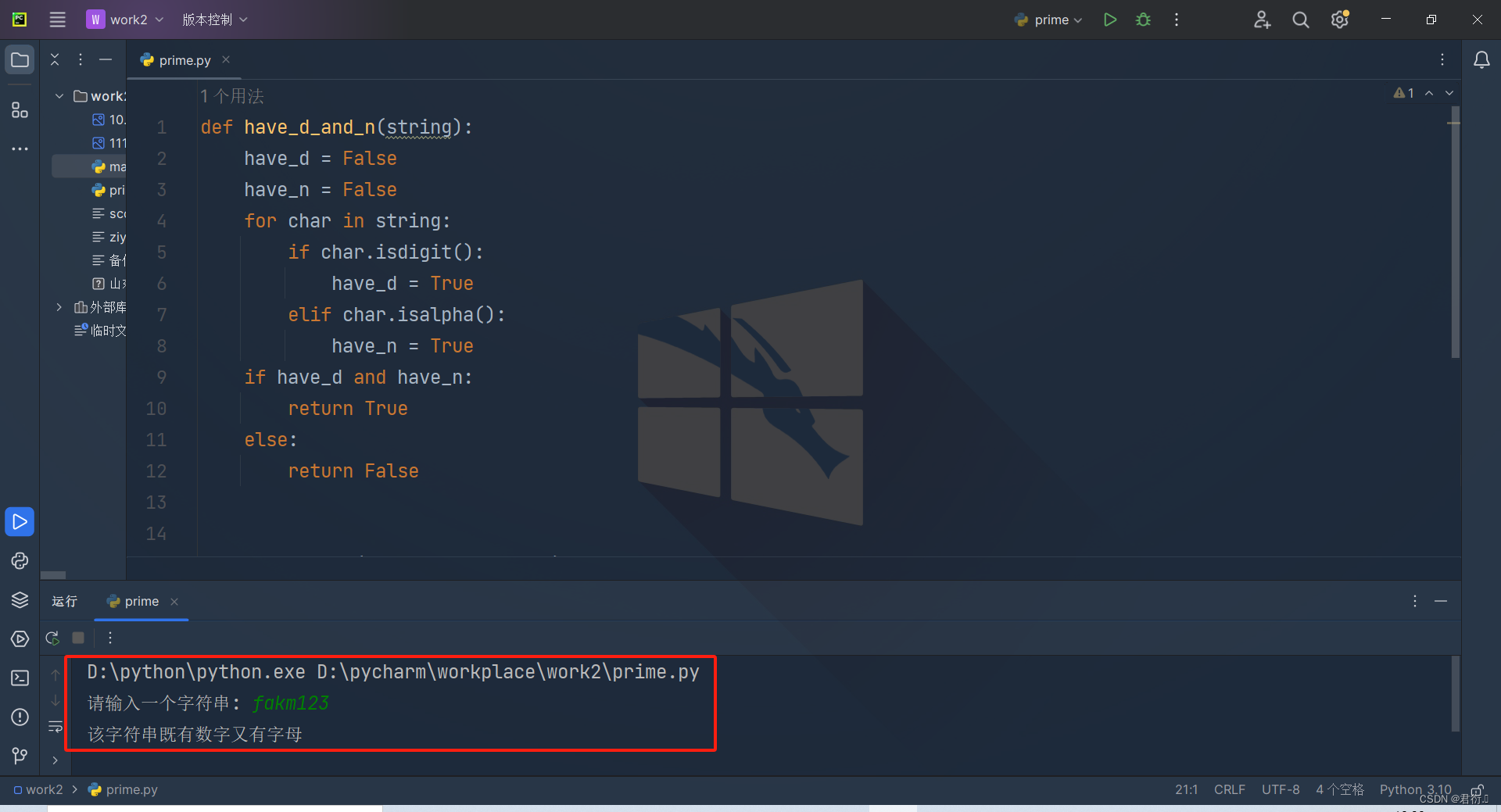Jump to next highlighted problem arrow
The image size is (1501, 812).
coord(1449,93)
